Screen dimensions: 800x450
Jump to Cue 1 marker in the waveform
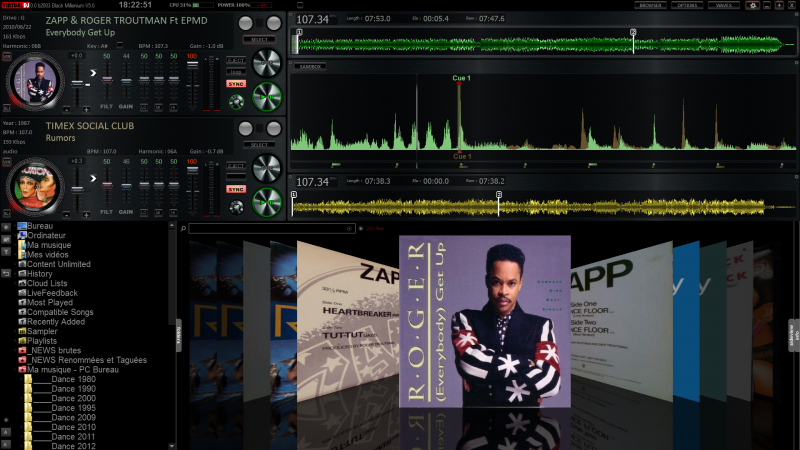pyautogui.click(x=461, y=78)
